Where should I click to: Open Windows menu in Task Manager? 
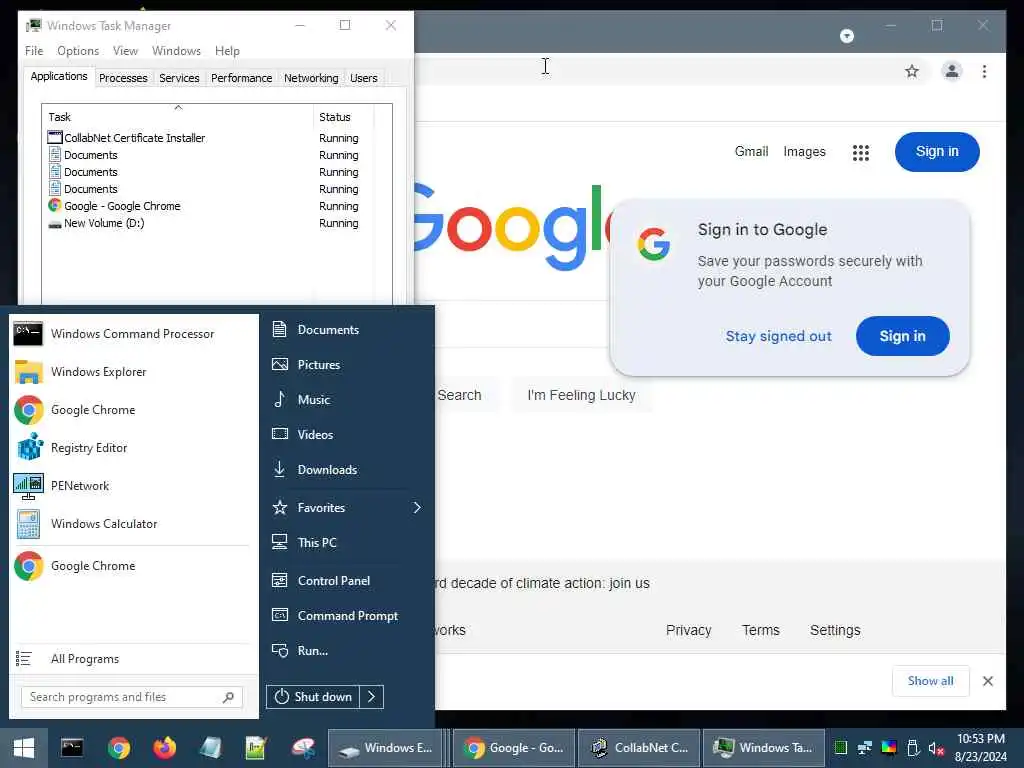point(176,51)
